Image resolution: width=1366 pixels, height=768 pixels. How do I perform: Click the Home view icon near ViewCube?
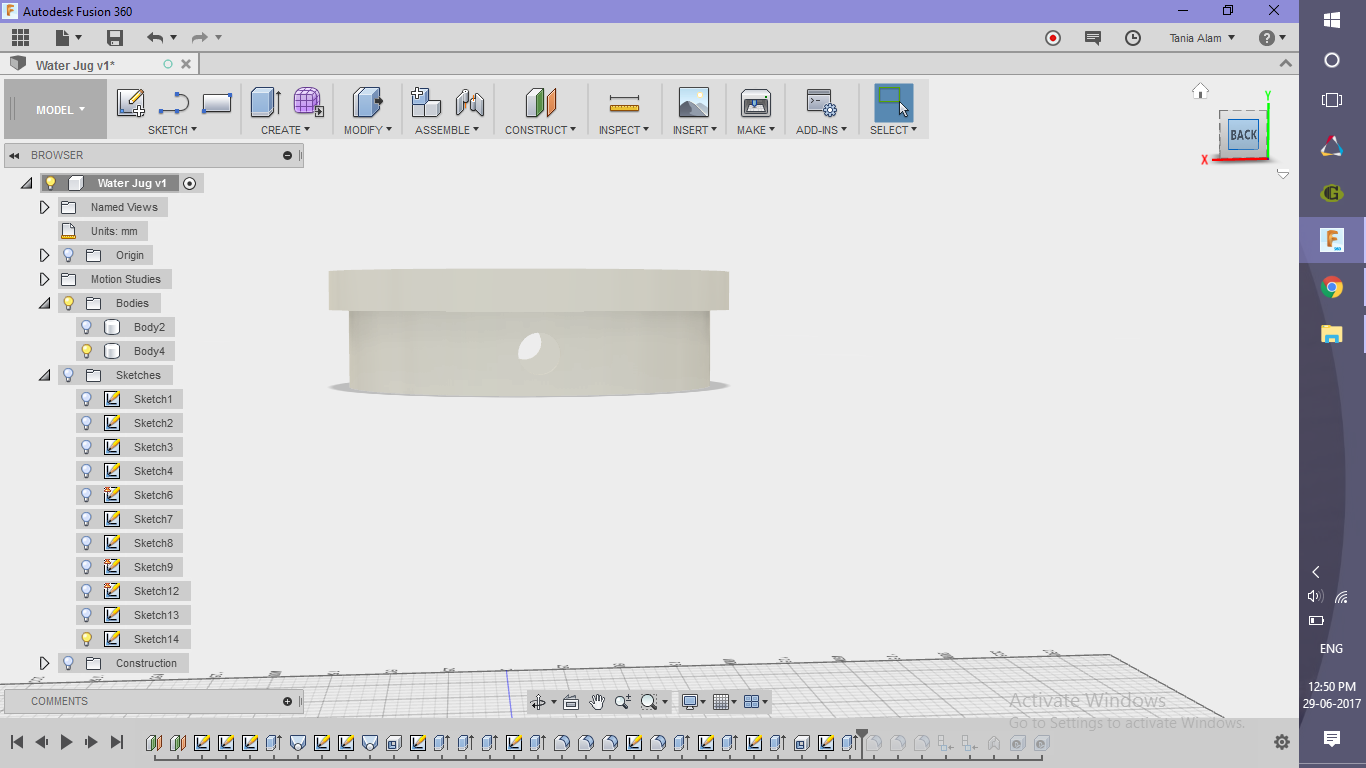(1200, 91)
